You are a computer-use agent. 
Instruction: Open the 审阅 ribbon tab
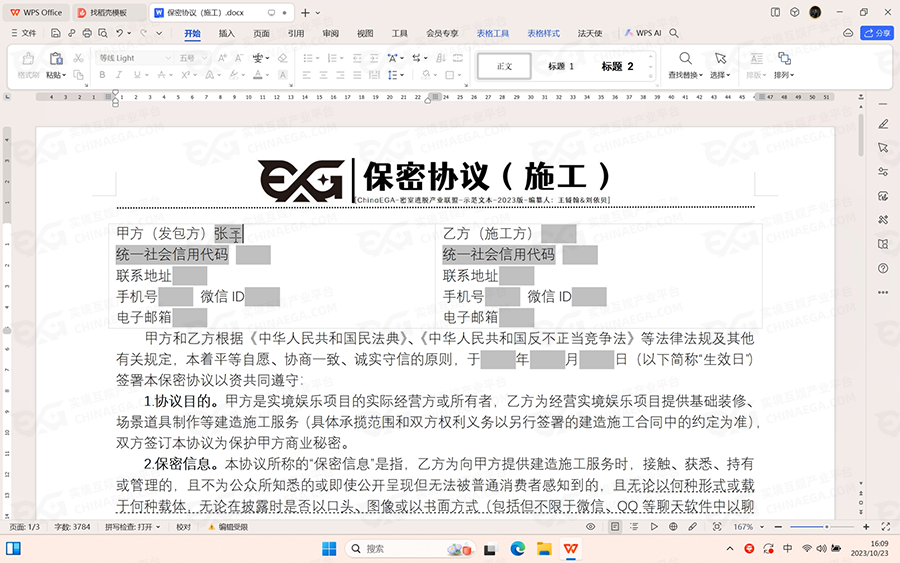[x=330, y=33]
